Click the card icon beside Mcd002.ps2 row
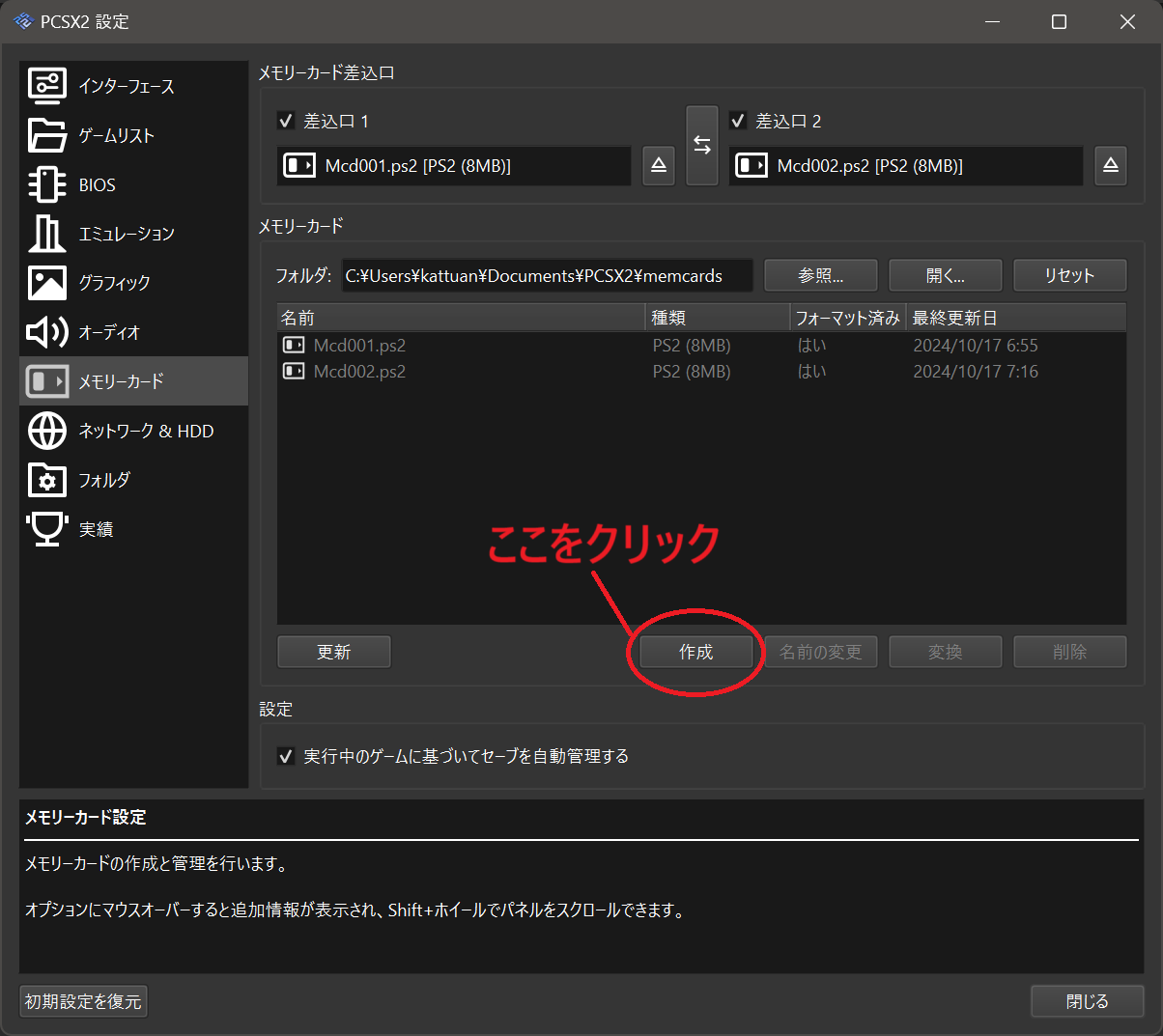The image size is (1163, 1036). (294, 371)
